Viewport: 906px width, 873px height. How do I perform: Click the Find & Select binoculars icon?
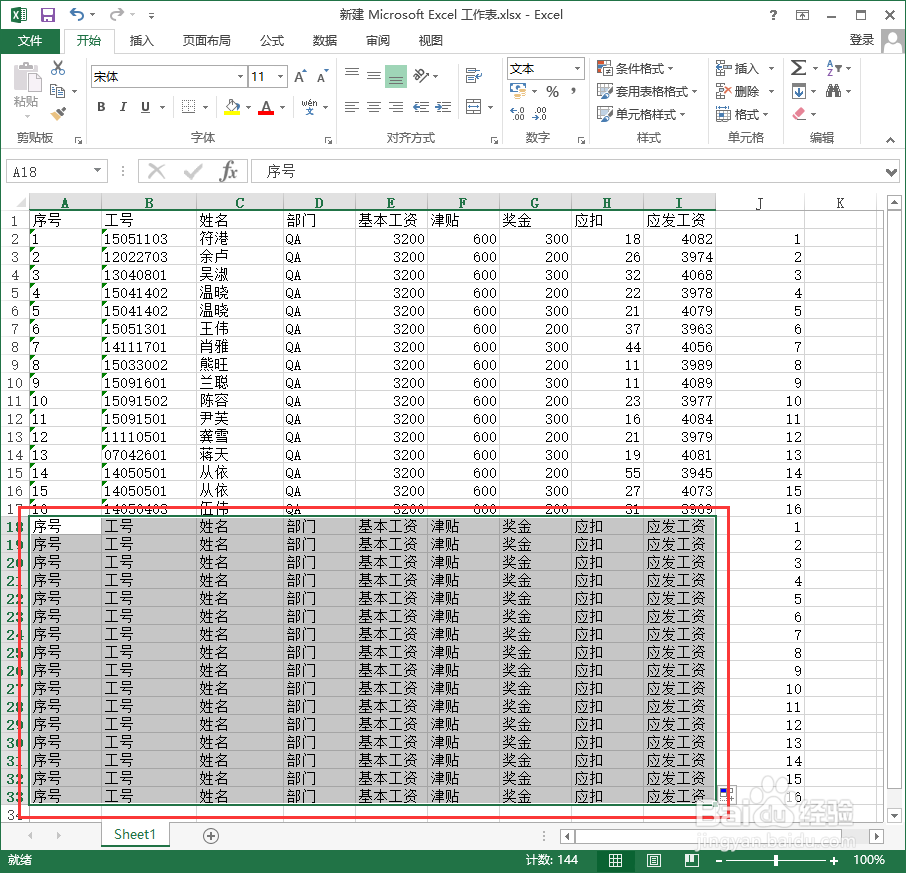tap(833, 91)
